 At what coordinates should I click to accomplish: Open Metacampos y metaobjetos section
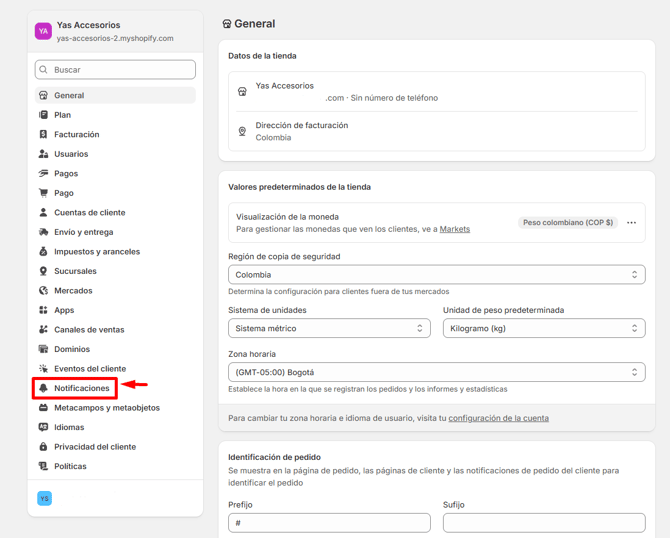(x=106, y=408)
